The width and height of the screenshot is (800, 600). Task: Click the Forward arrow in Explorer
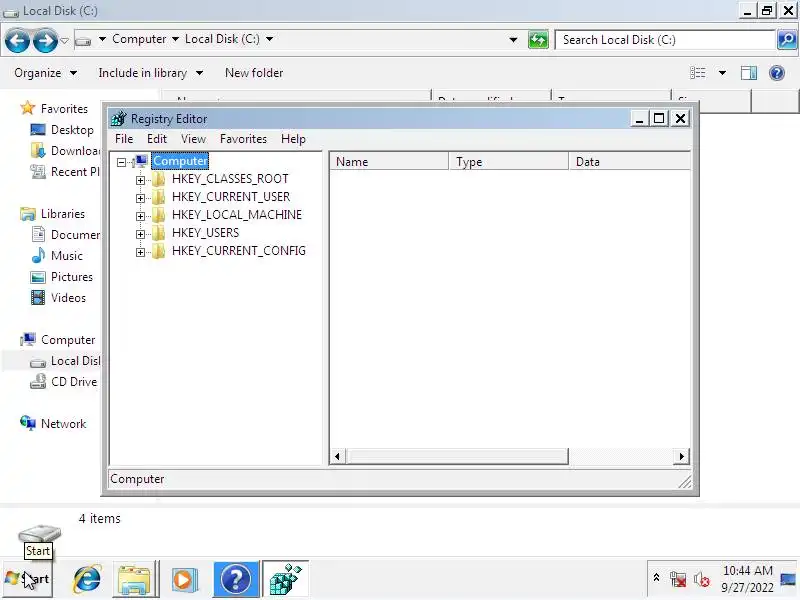[45, 40]
